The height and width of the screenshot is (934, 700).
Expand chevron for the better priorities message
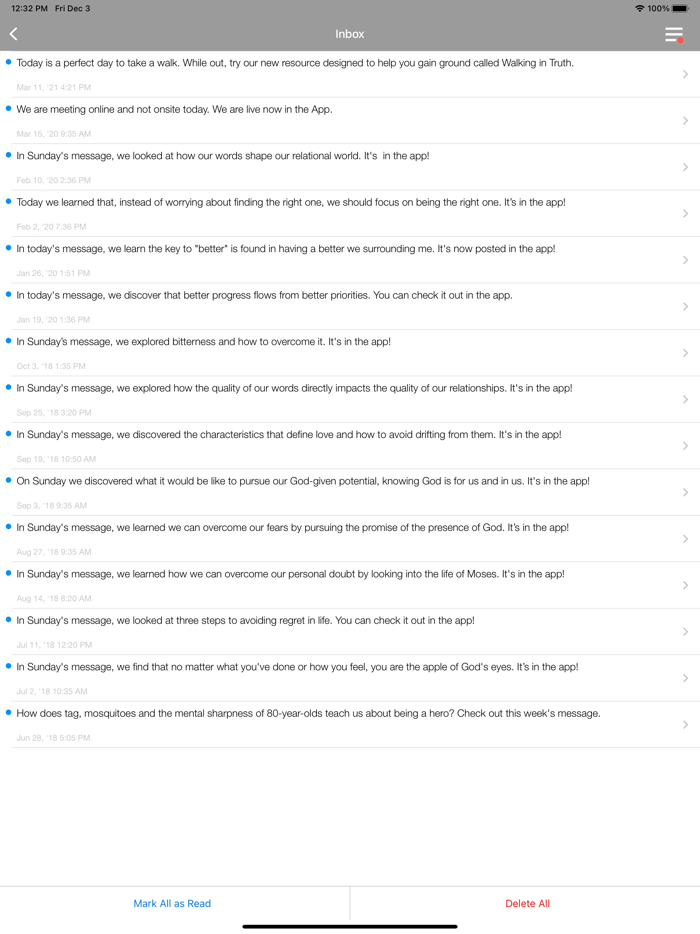tap(685, 306)
